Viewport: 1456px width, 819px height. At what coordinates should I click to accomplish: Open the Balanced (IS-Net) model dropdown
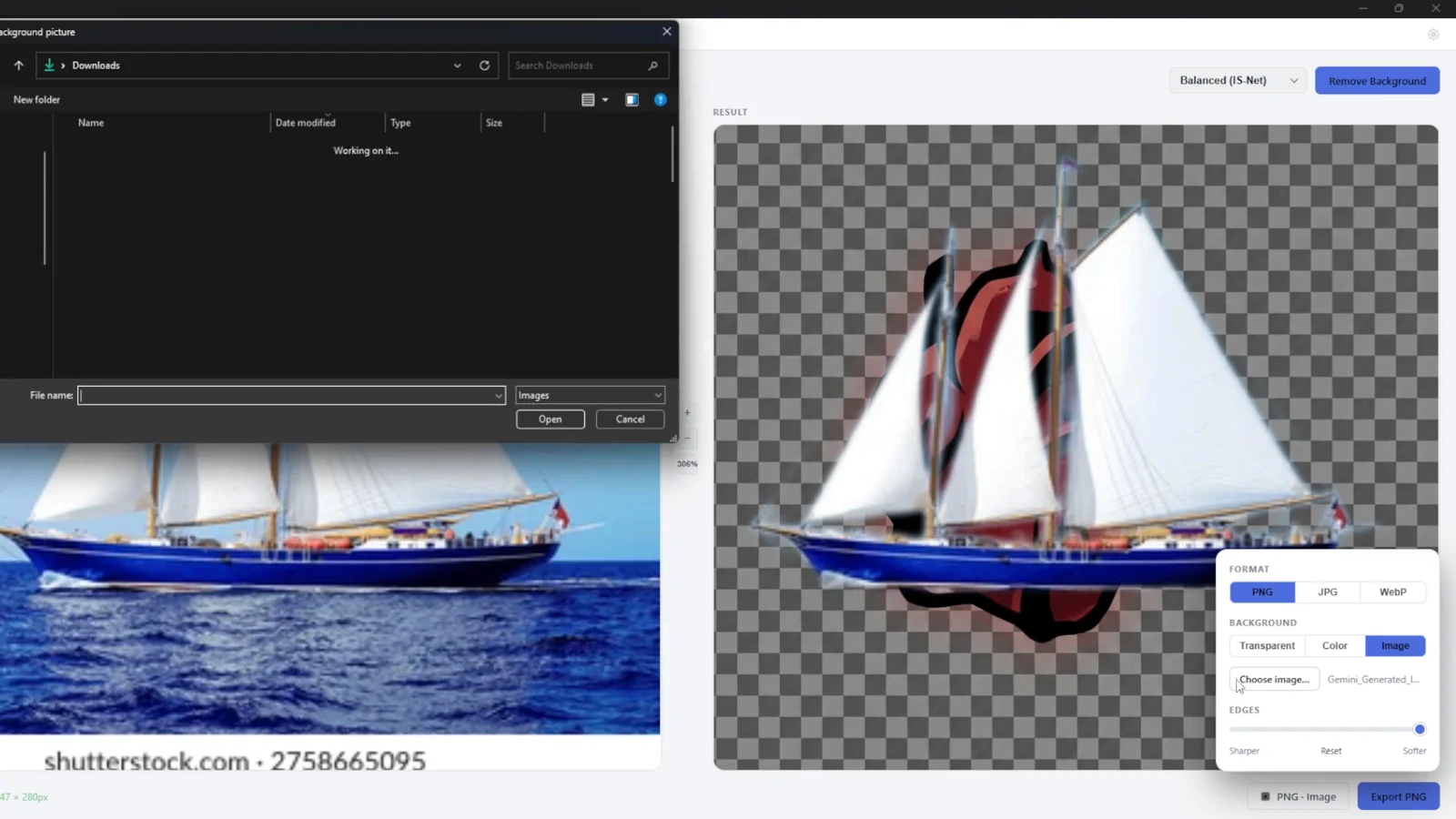pos(1238,81)
